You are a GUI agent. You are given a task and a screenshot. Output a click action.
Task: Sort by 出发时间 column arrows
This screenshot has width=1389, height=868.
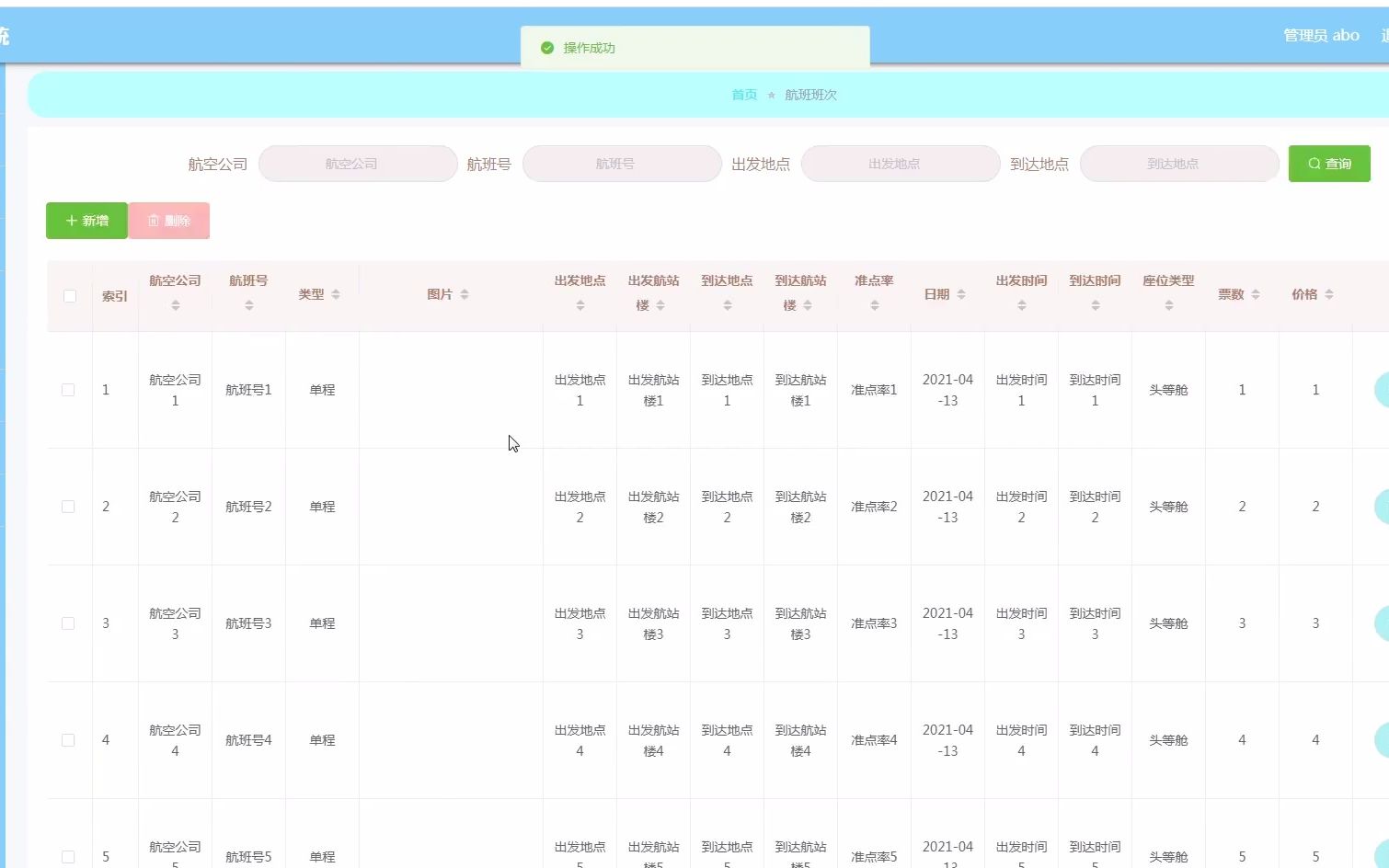[1021, 305]
